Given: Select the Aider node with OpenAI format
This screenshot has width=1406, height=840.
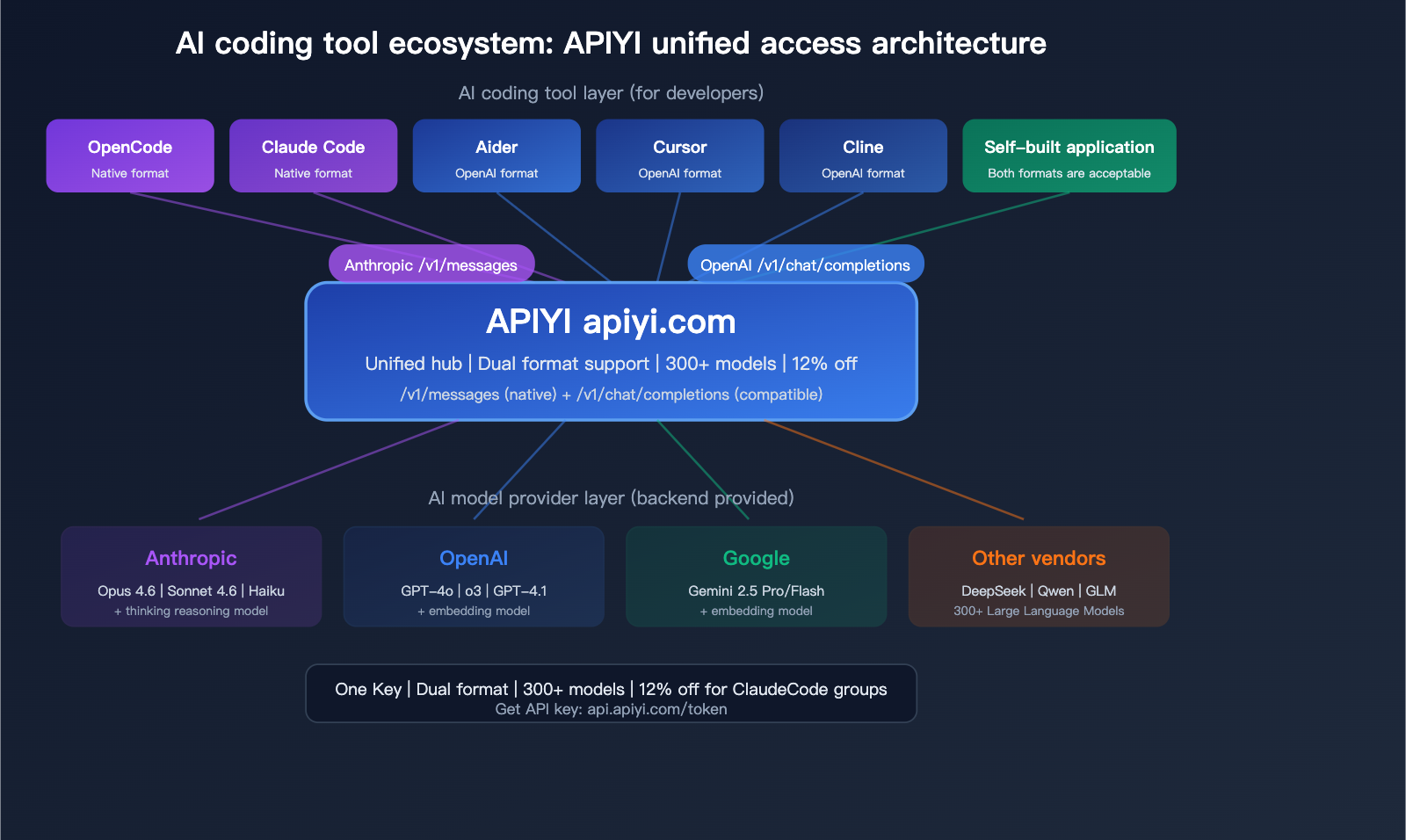Looking at the screenshot, I should 496,156.
